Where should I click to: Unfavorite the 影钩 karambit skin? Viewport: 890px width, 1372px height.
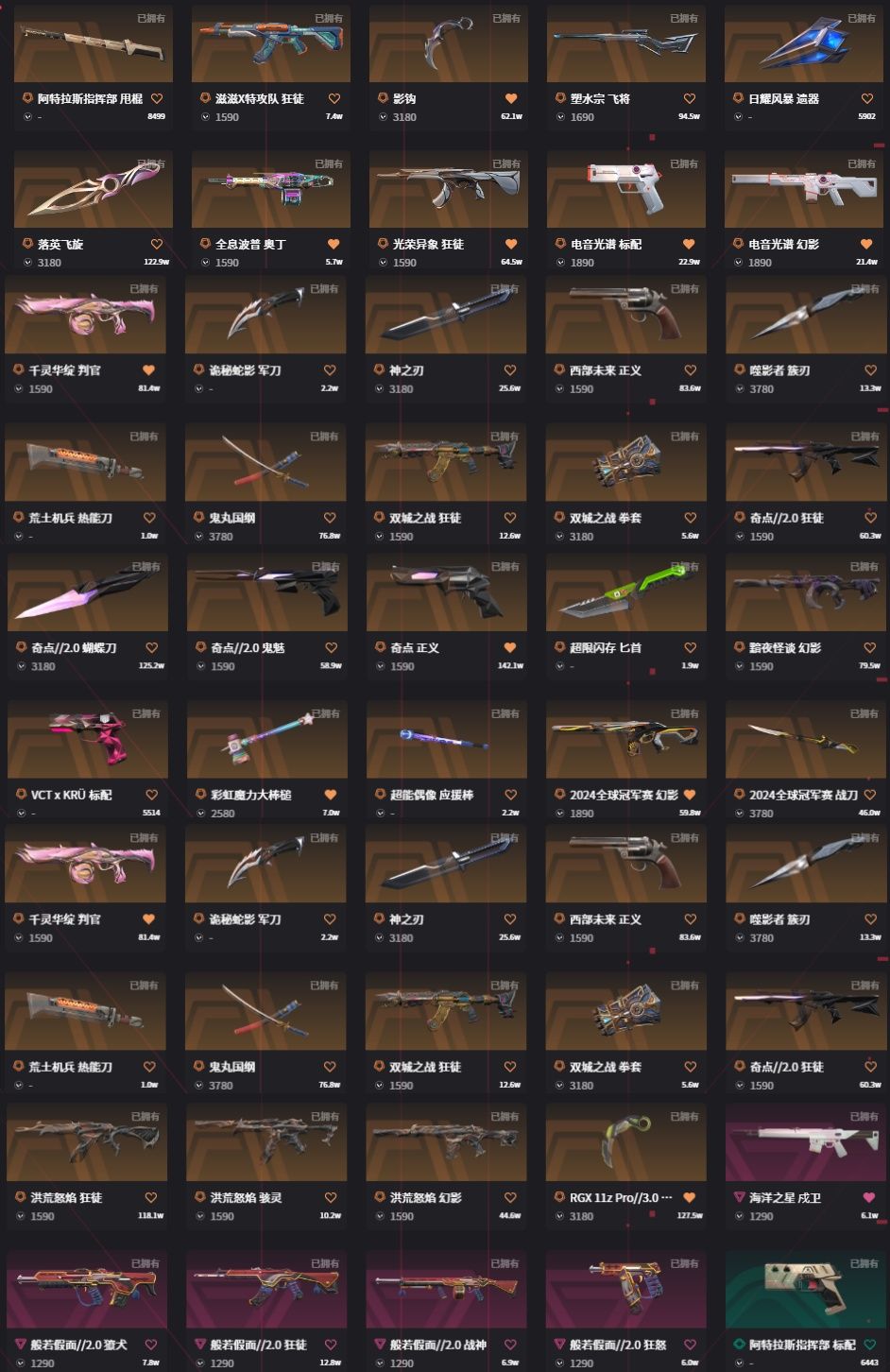[x=511, y=98]
